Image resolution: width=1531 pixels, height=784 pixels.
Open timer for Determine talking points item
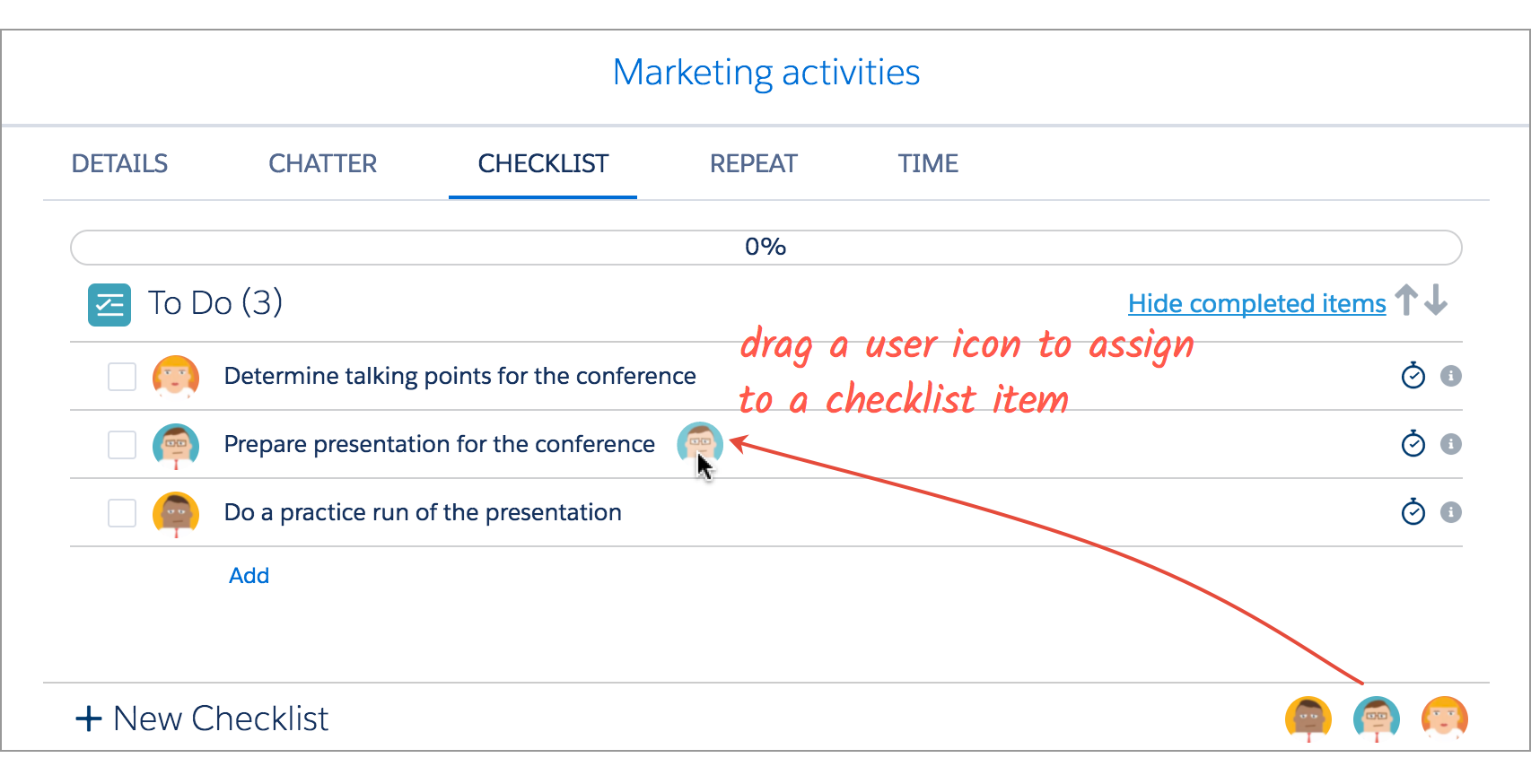[1413, 375]
